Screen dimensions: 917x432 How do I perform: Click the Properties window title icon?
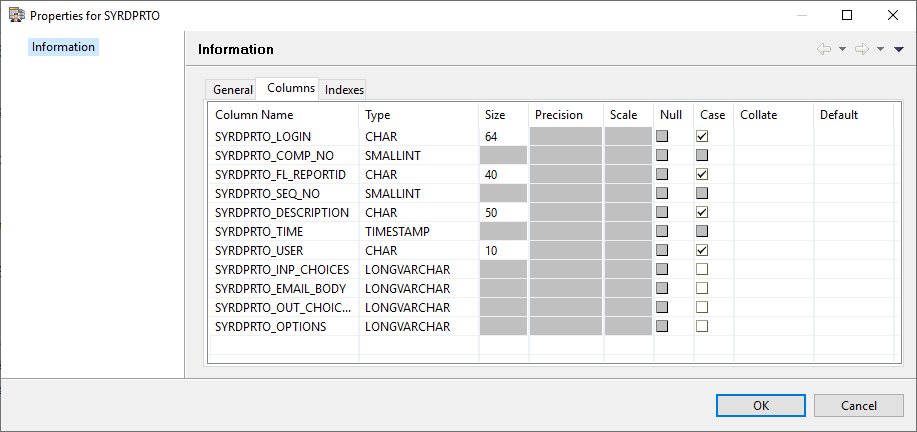pyautogui.click(x=16, y=15)
